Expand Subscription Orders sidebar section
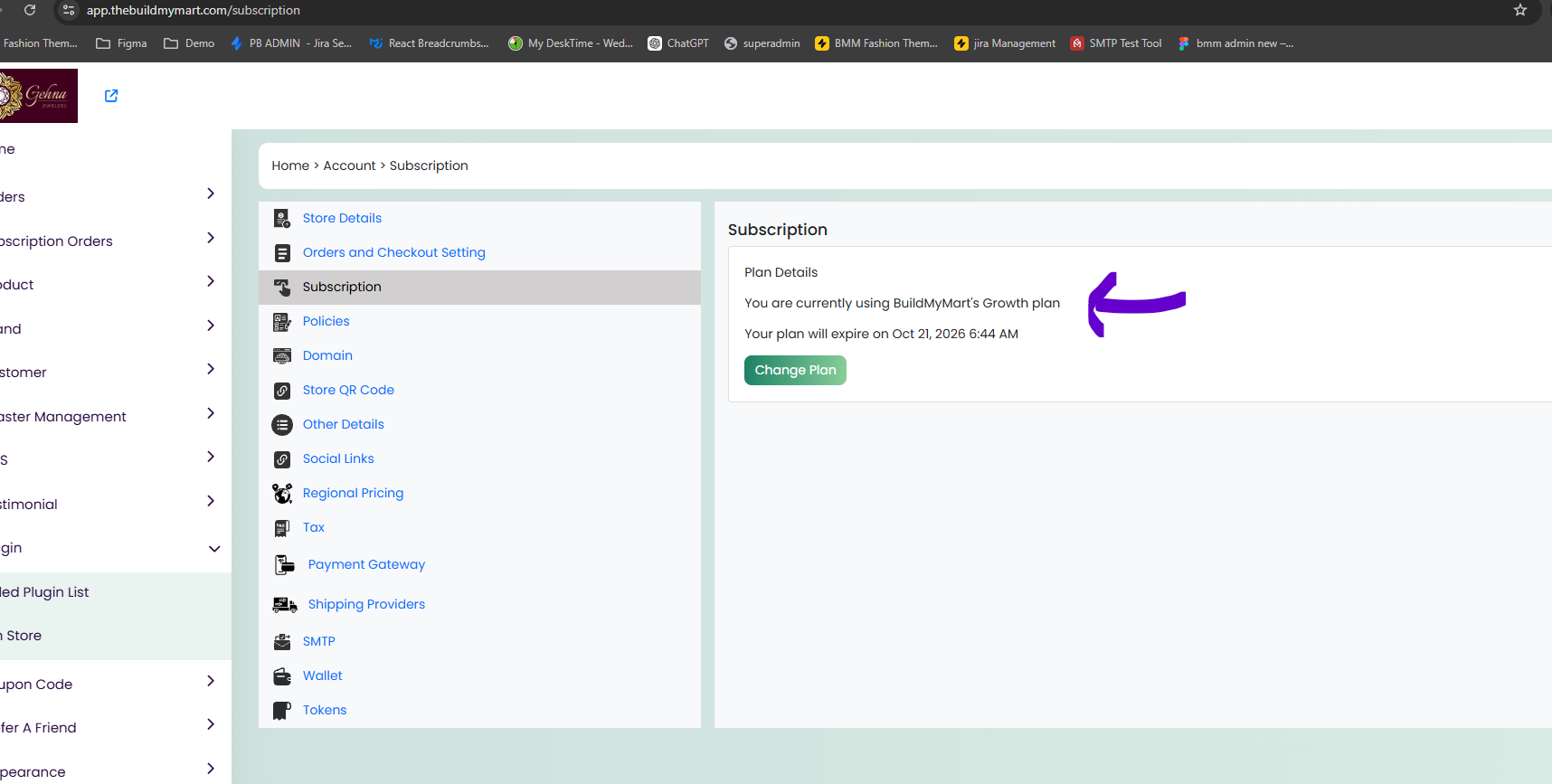Image resolution: width=1552 pixels, height=784 pixels. (x=211, y=238)
